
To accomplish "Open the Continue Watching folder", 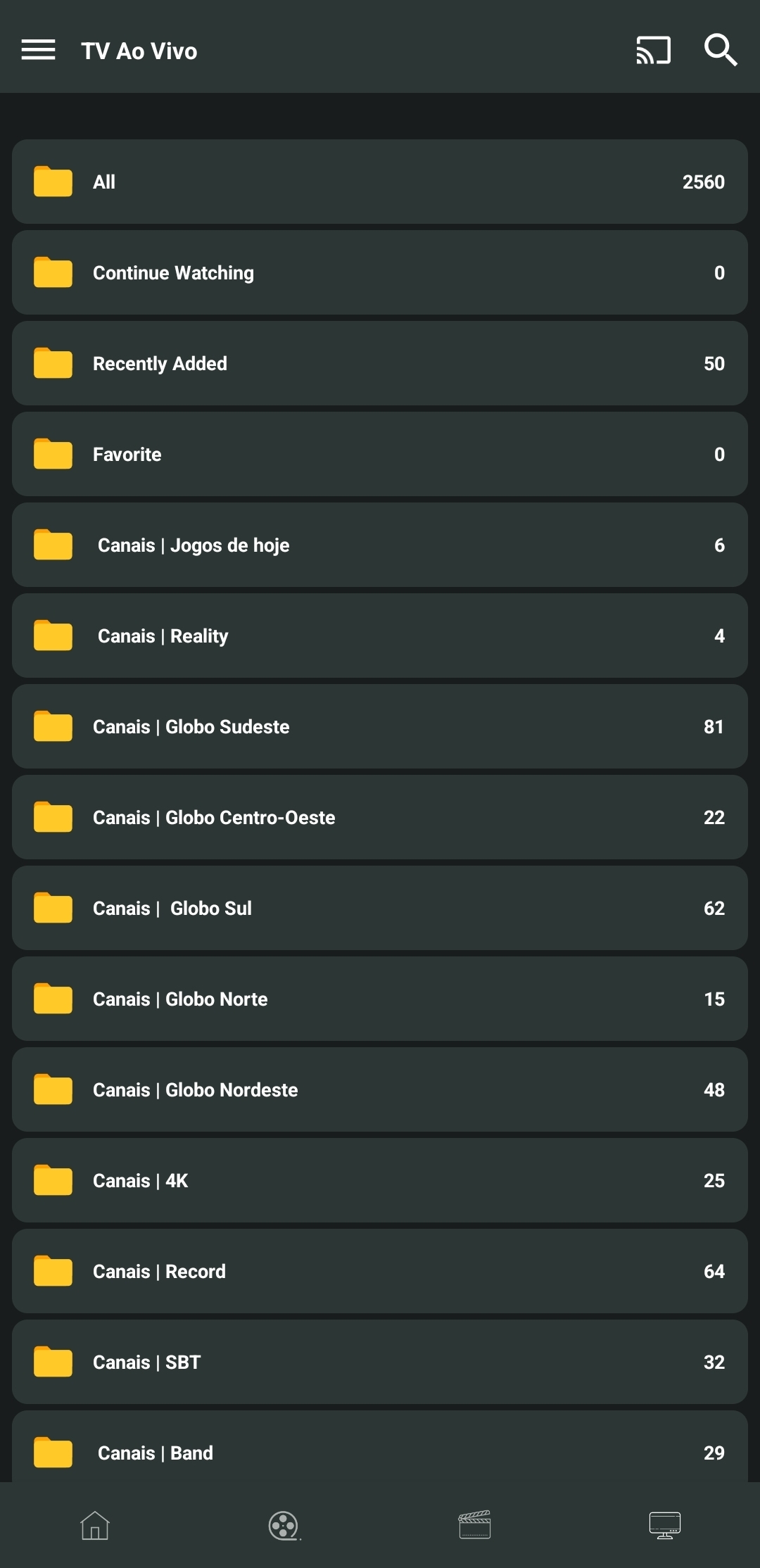I will pos(380,272).
